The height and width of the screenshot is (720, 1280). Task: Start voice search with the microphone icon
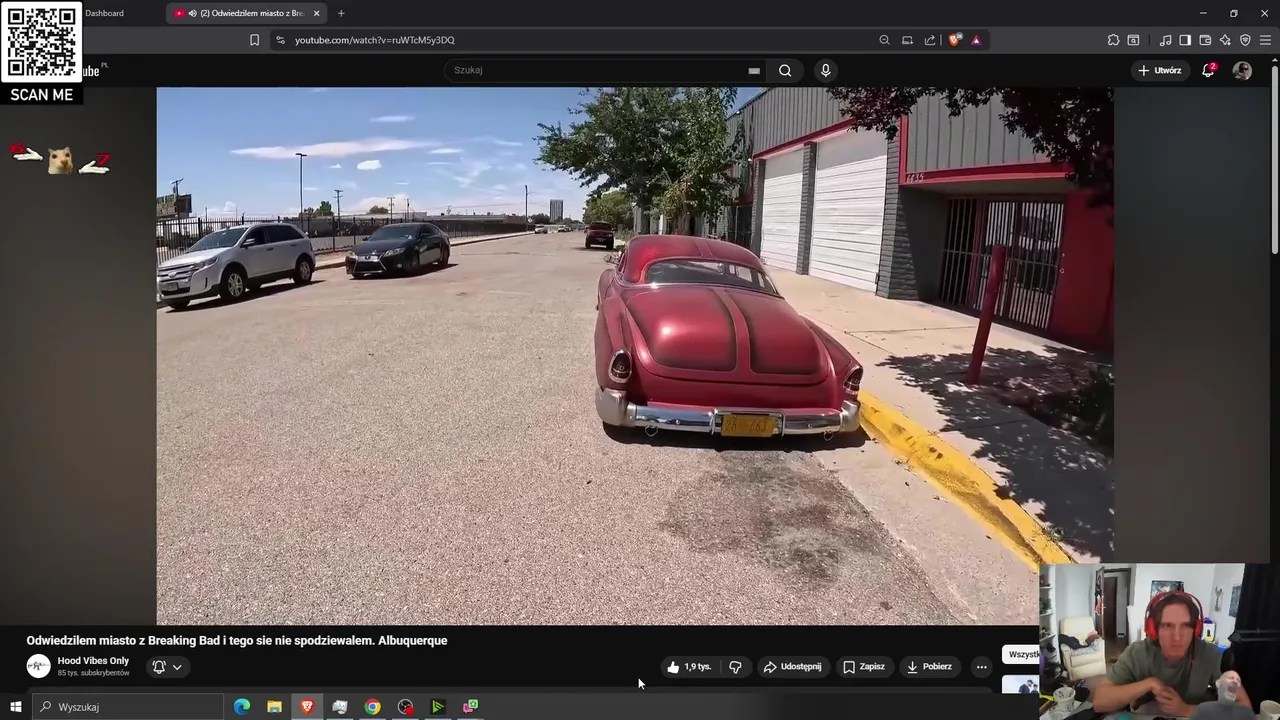(x=825, y=70)
